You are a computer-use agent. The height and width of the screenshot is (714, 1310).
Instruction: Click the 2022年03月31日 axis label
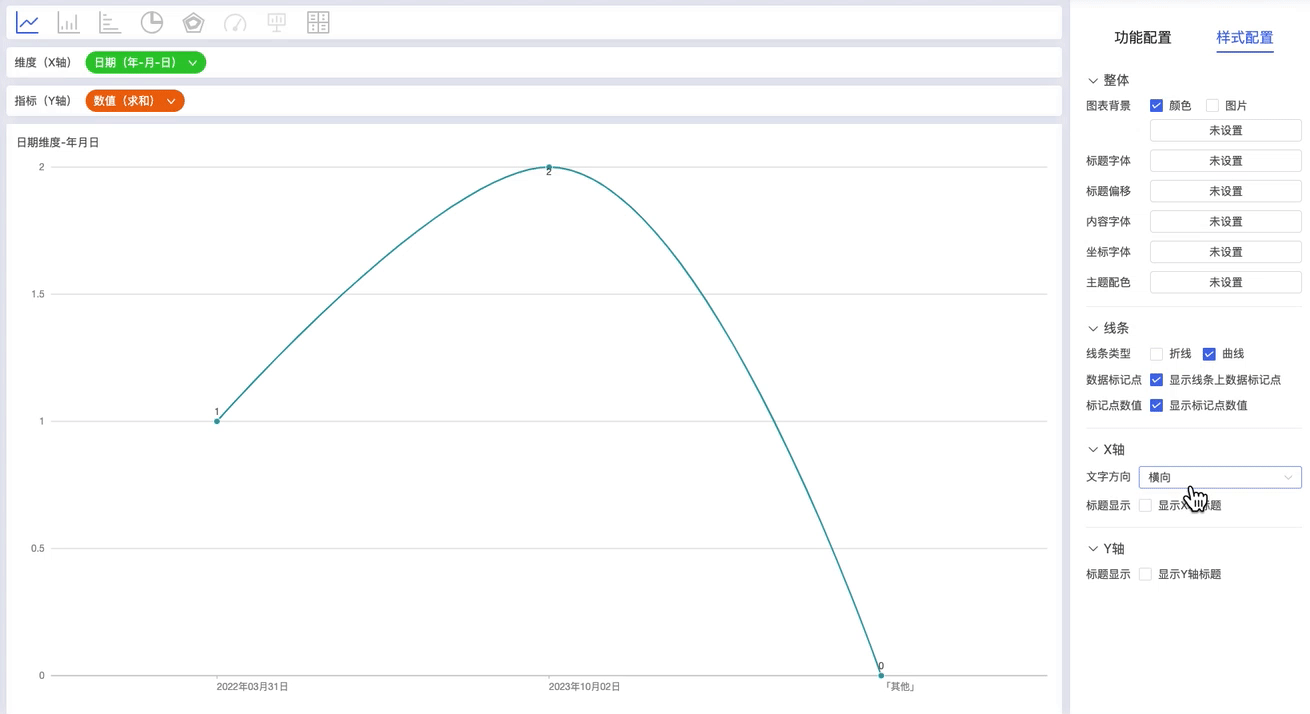tap(253, 687)
